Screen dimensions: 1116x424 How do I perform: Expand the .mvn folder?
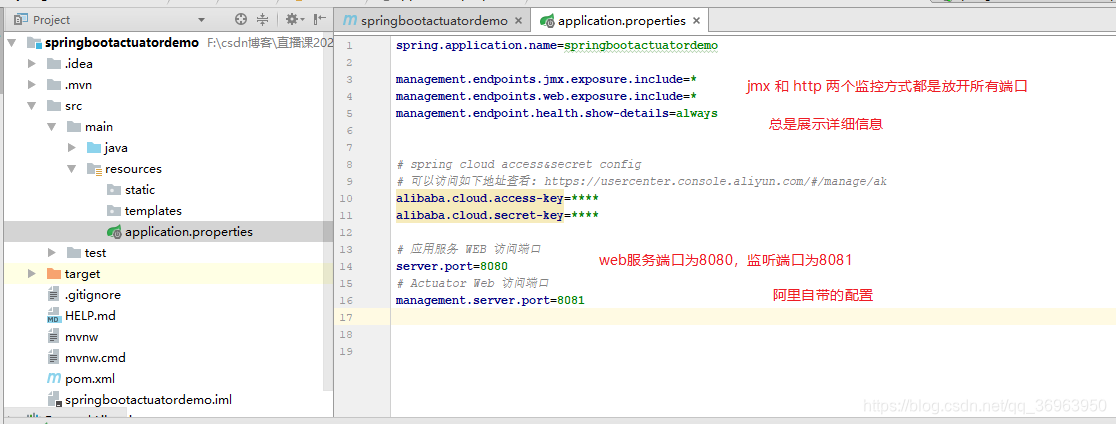pos(31,85)
